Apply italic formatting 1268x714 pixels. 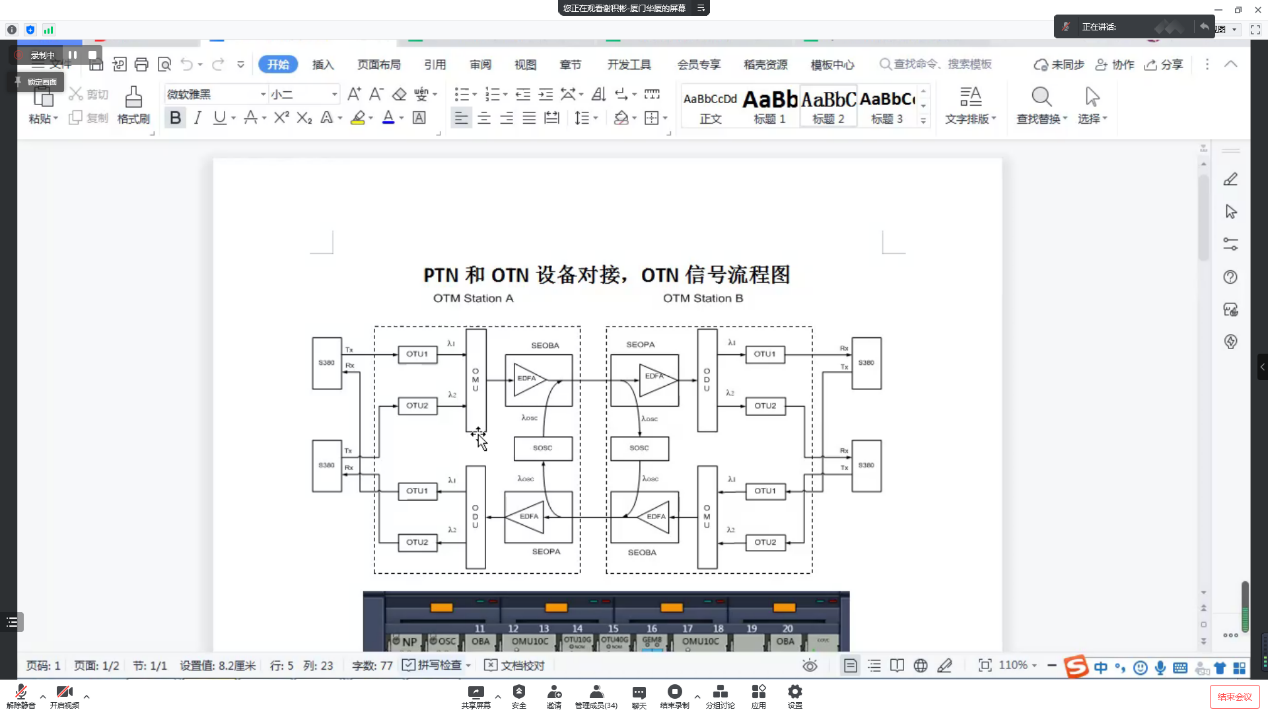[198, 118]
